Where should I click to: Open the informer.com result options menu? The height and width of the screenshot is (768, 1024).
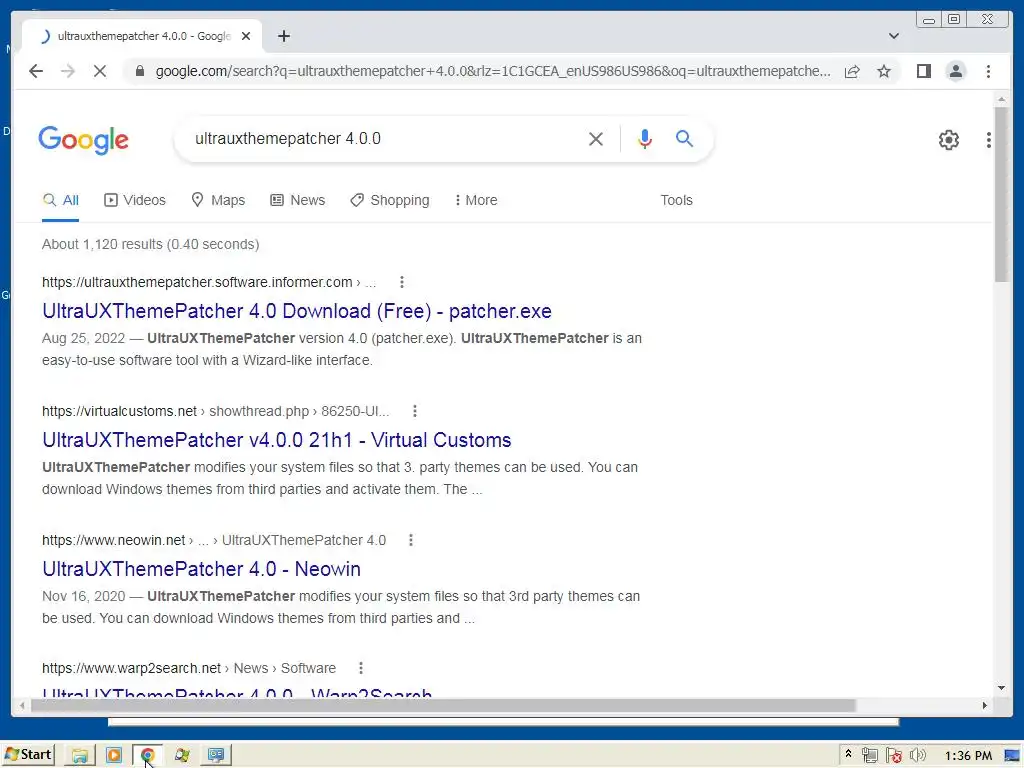[402, 282]
